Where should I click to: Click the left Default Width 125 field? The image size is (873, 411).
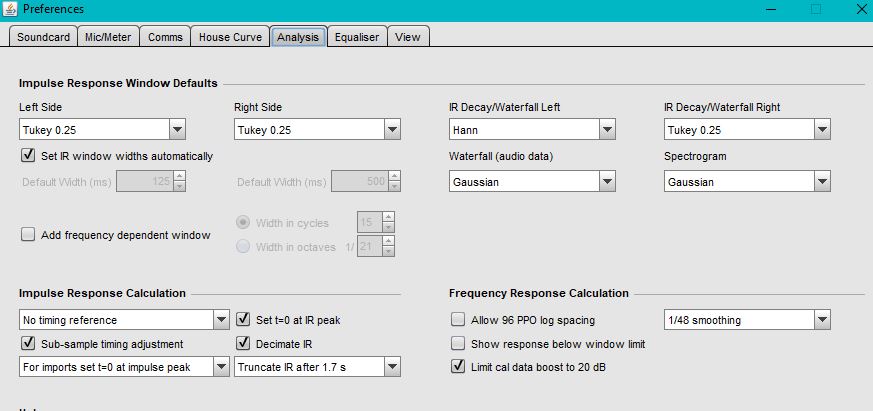145,181
